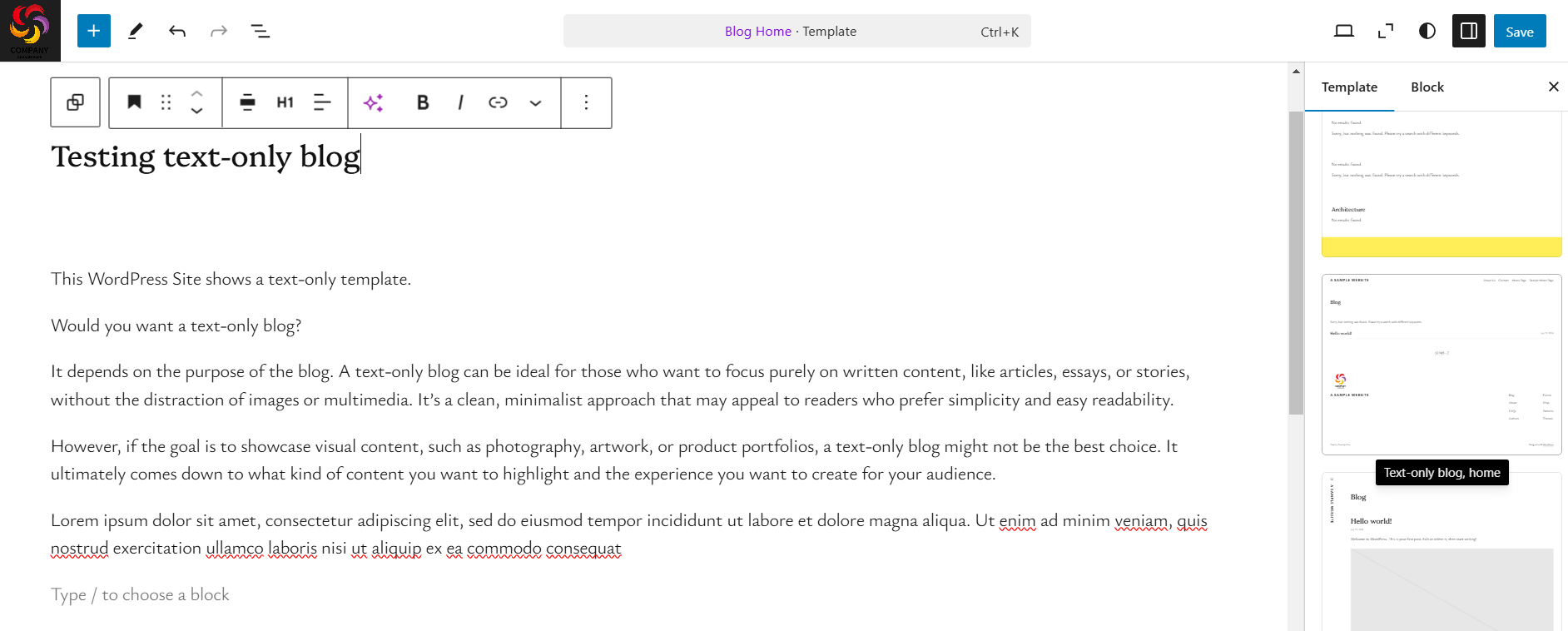1568x631 pixels.
Task: Expand the More rich text options chevron
Action: 536,102
